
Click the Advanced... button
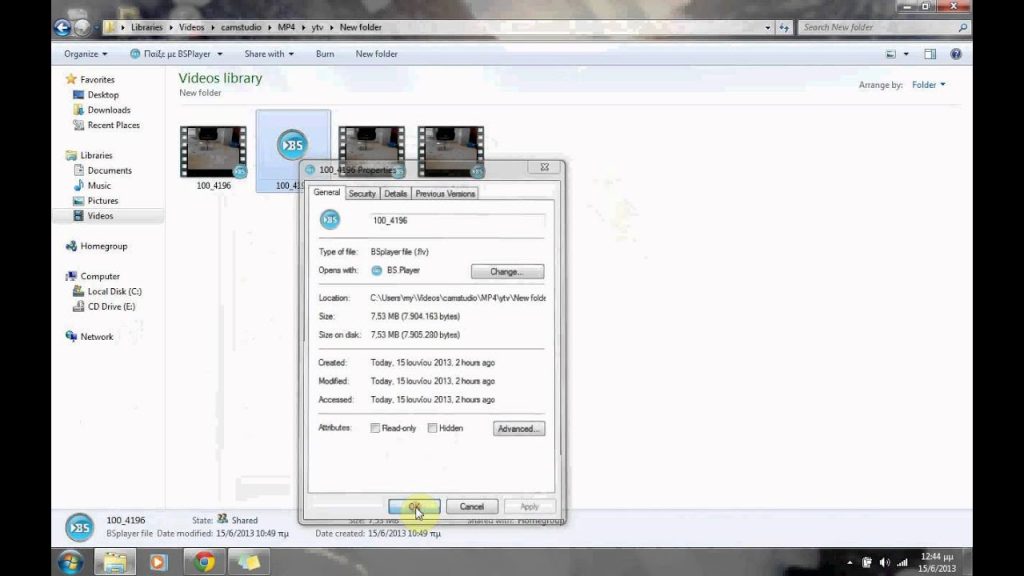[519, 429]
